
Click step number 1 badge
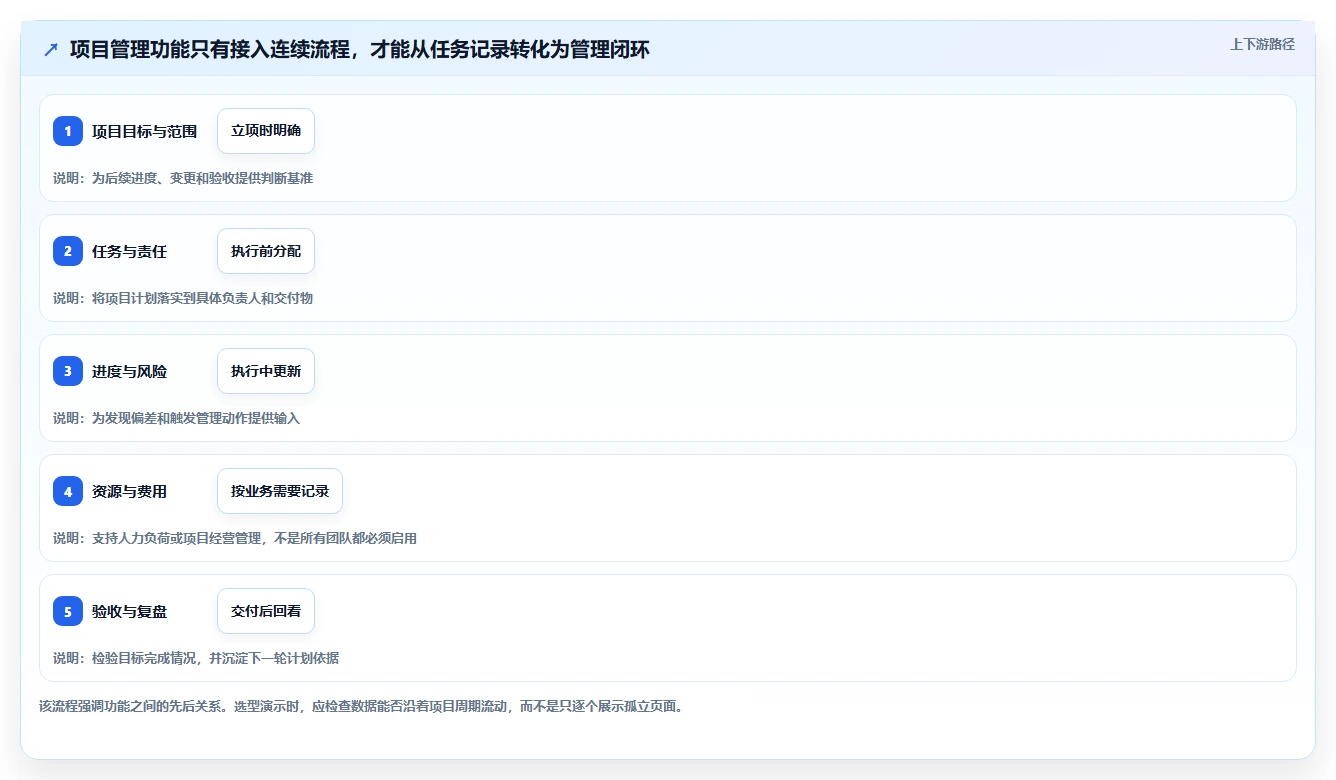pos(68,131)
